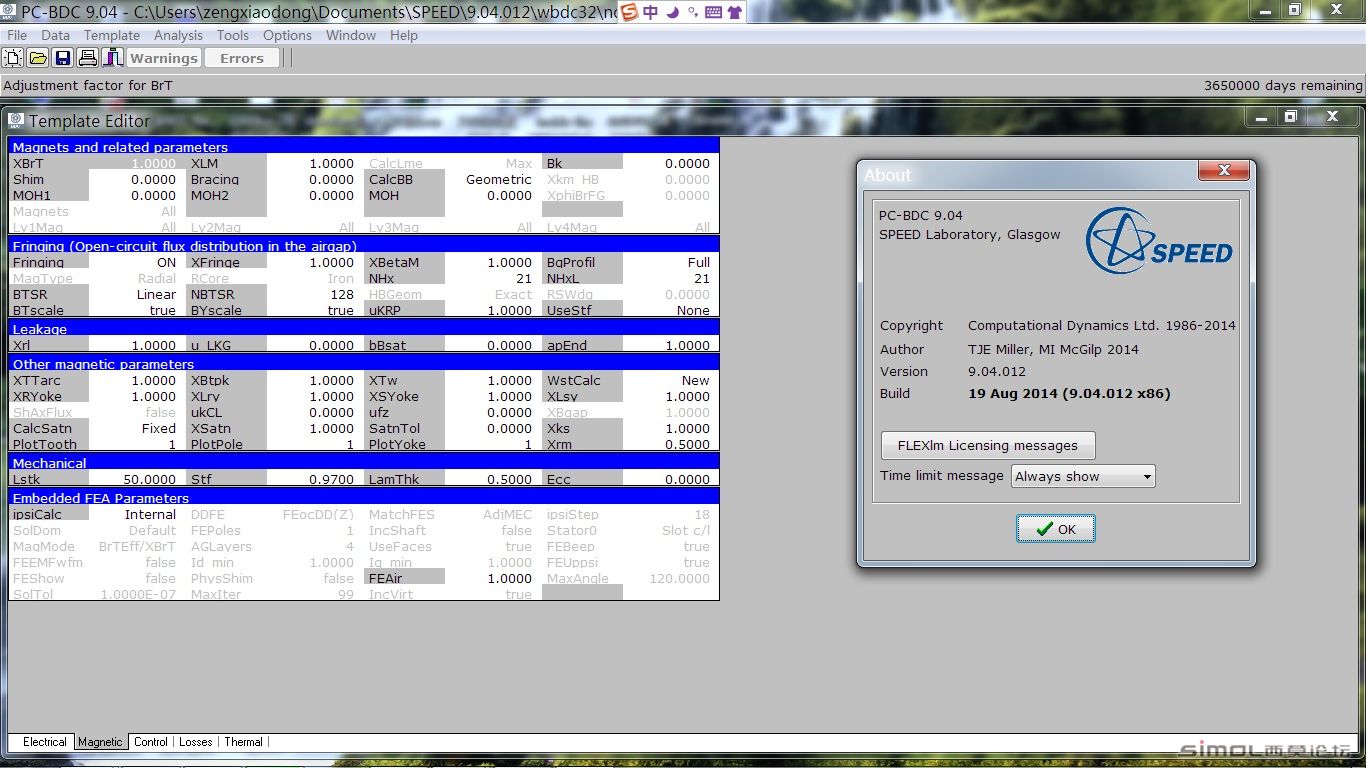Open the Time limit message dropdown
Image resolution: width=1366 pixels, height=768 pixels.
pyautogui.click(x=1083, y=476)
